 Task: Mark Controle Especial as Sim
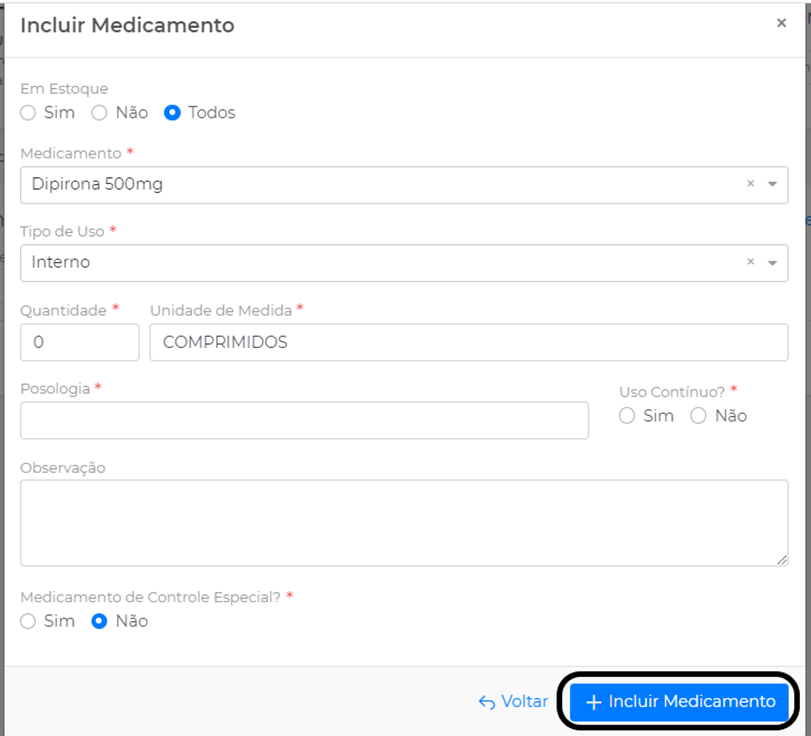29,621
